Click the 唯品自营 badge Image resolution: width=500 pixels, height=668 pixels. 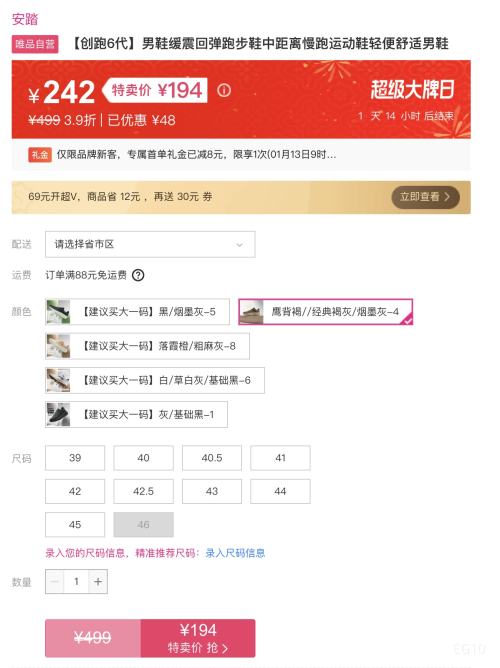tap(35, 44)
